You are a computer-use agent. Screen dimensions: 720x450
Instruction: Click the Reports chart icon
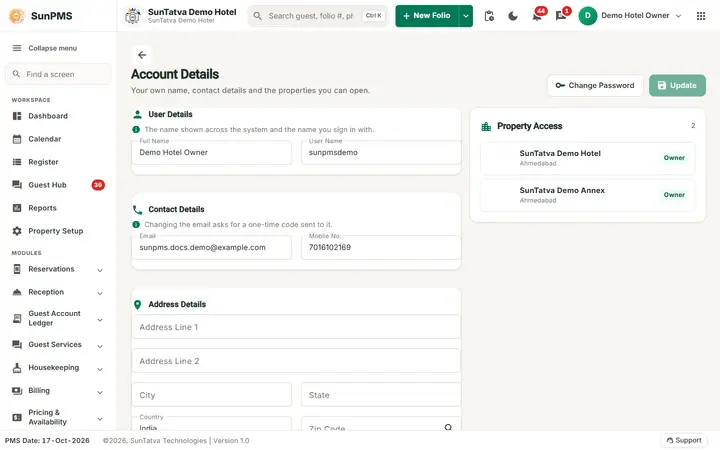click(x=17, y=208)
